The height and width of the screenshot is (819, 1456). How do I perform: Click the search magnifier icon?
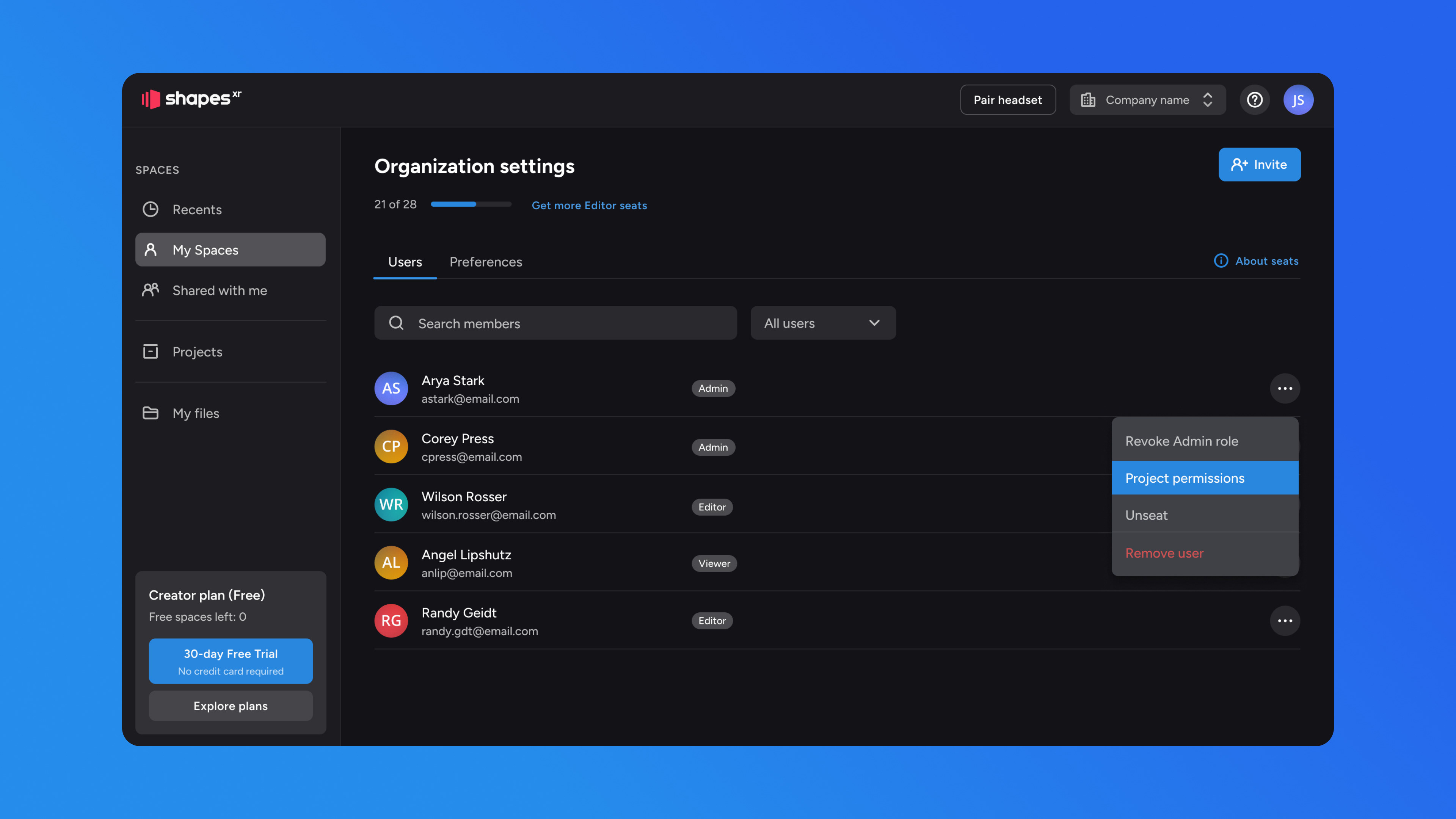tap(396, 323)
